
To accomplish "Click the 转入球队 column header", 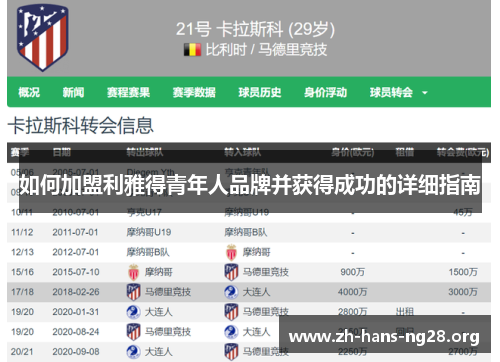I will [242, 153].
